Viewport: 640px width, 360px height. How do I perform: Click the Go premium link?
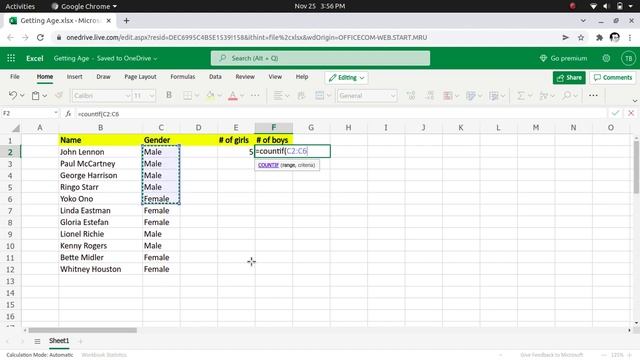point(563,58)
